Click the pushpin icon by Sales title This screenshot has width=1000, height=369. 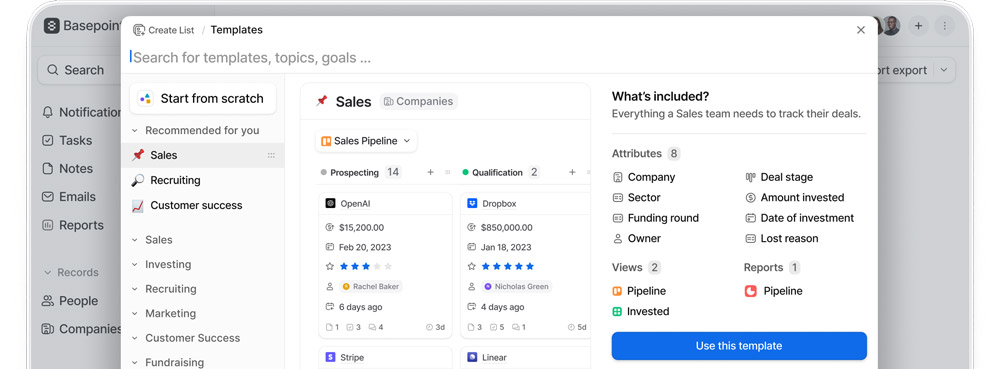point(322,101)
